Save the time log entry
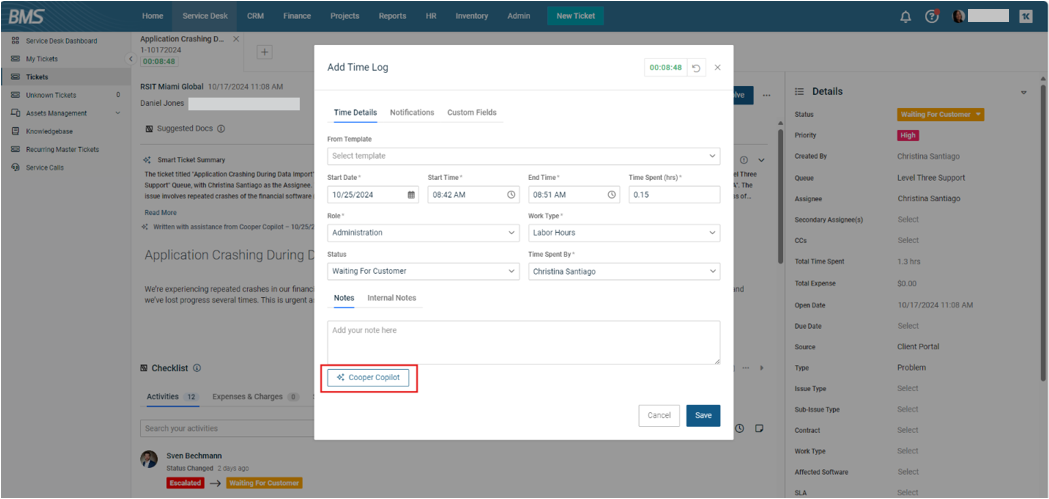This screenshot has height=499, width=1049. [x=703, y=415]
